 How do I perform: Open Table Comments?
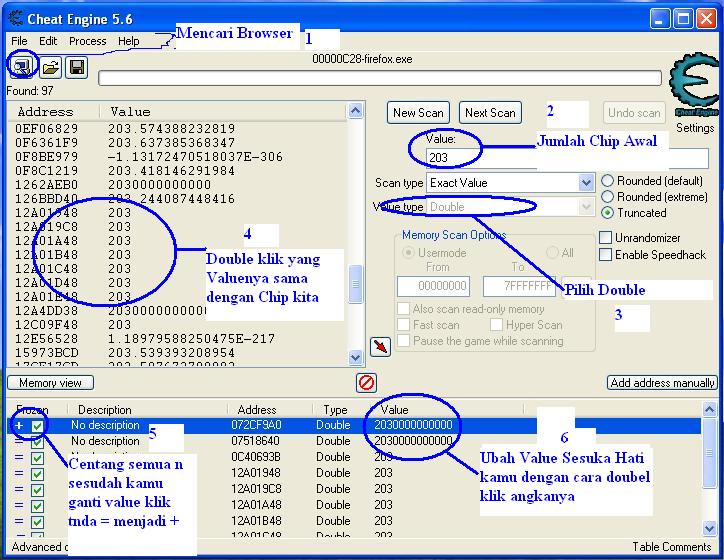[x=672, y=547]
